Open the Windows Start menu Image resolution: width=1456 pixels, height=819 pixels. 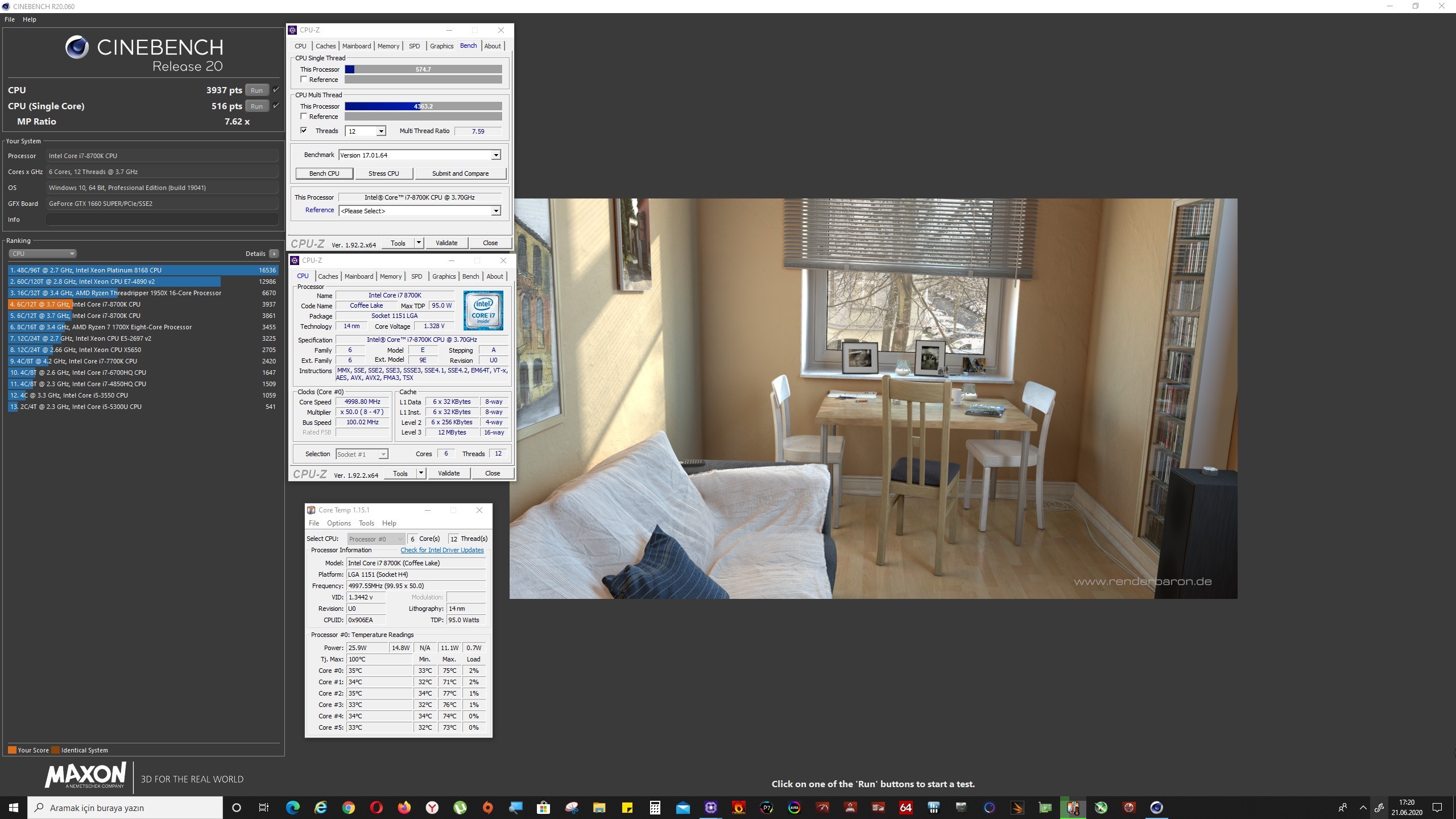pyautogui.click(x=14, y=807)
